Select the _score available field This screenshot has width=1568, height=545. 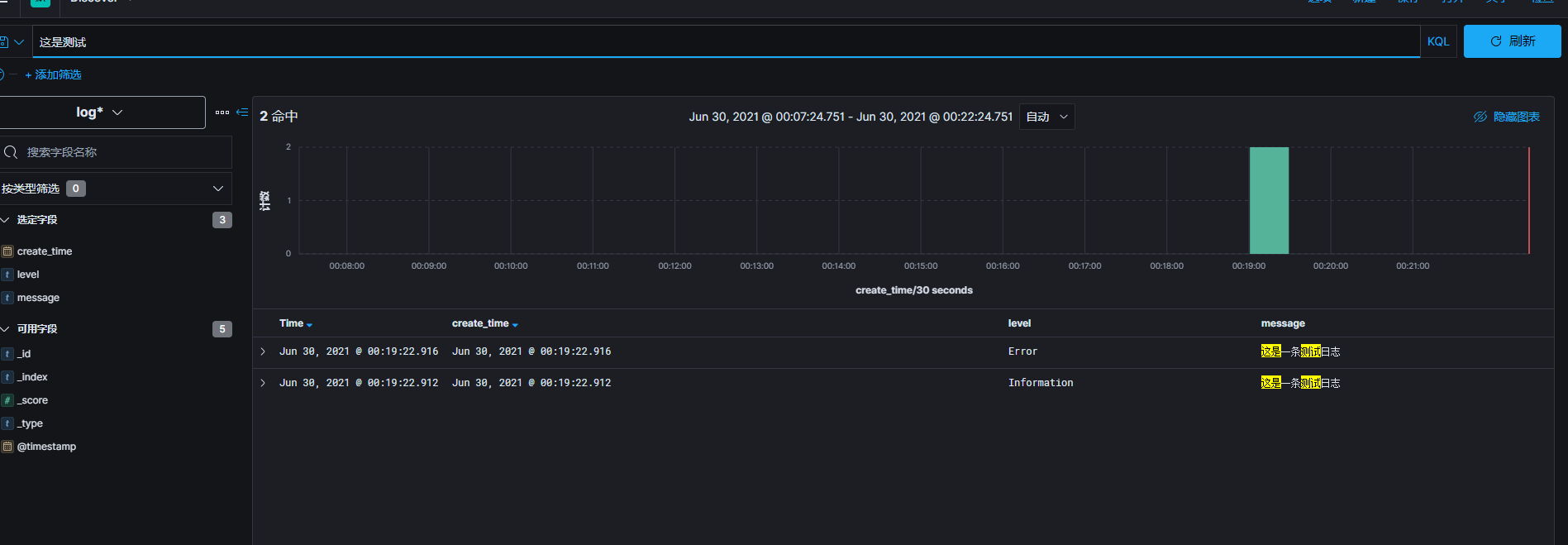tap(32, 400)
